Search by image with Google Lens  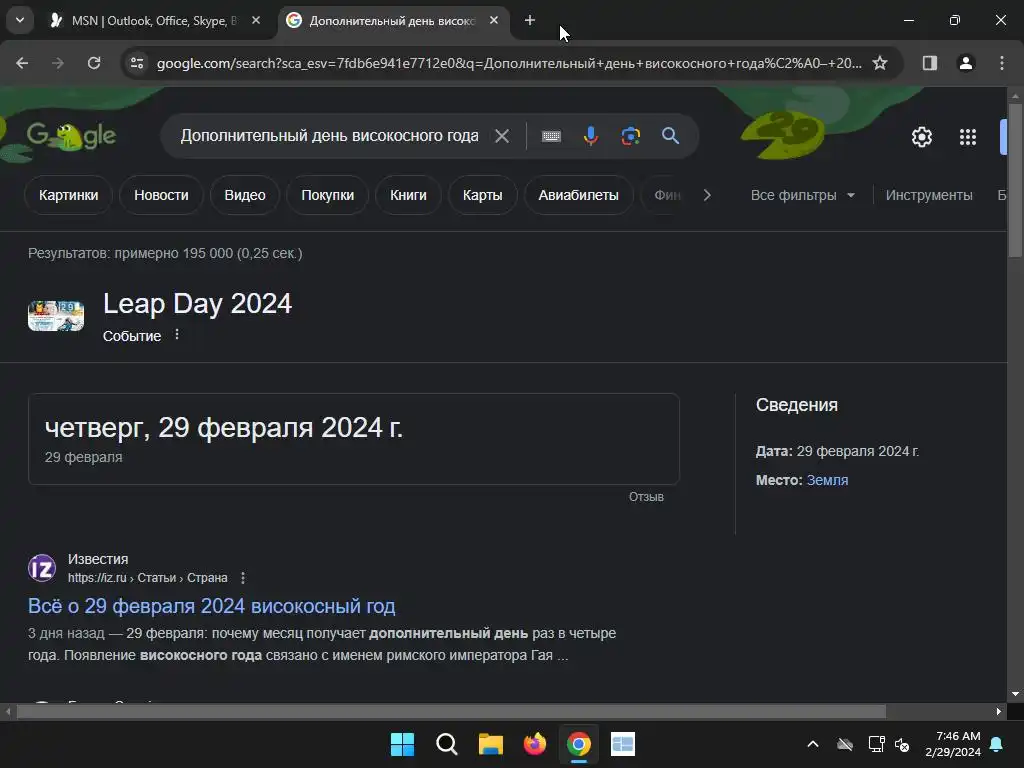[x=630, y=136]
